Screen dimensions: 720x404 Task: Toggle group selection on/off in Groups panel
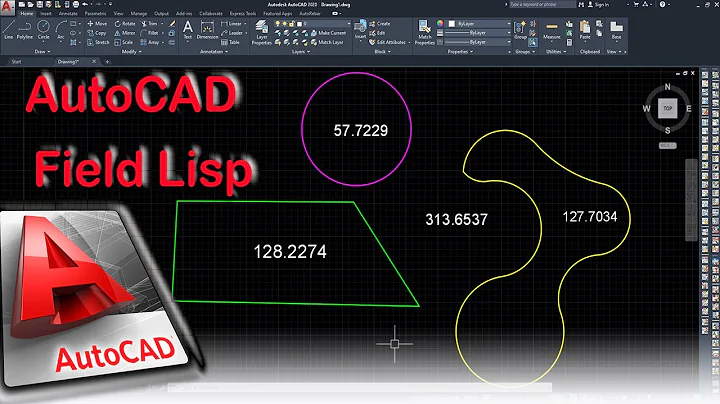click(x=532, y=42)
